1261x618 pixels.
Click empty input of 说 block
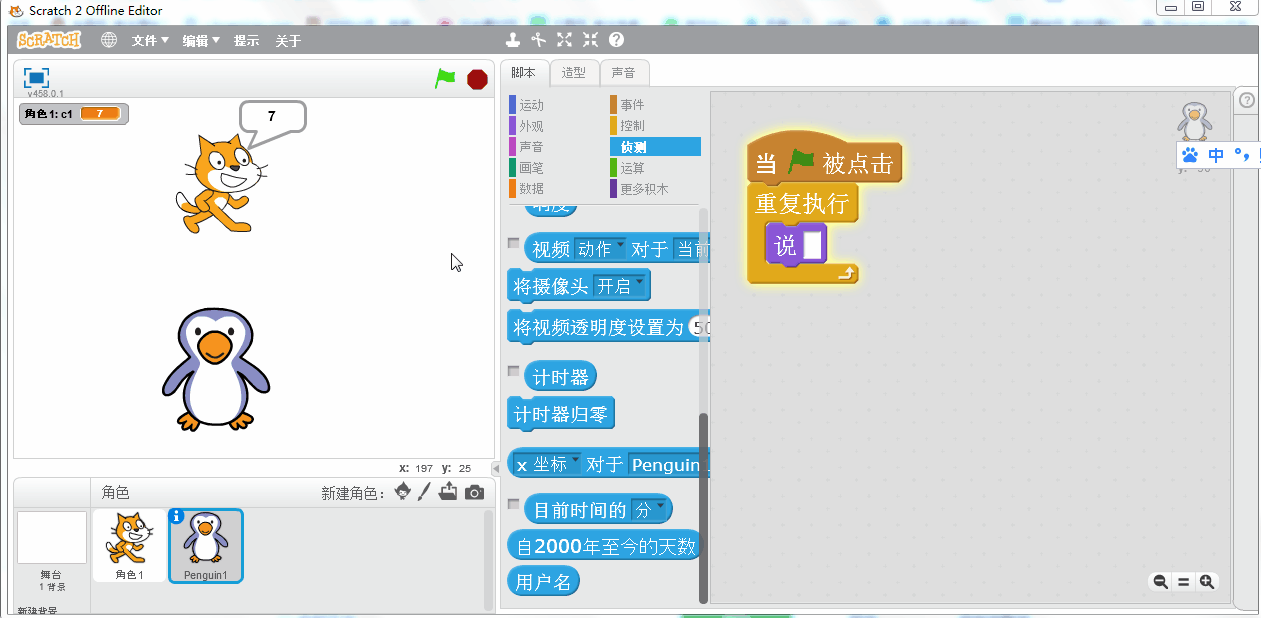811,245
